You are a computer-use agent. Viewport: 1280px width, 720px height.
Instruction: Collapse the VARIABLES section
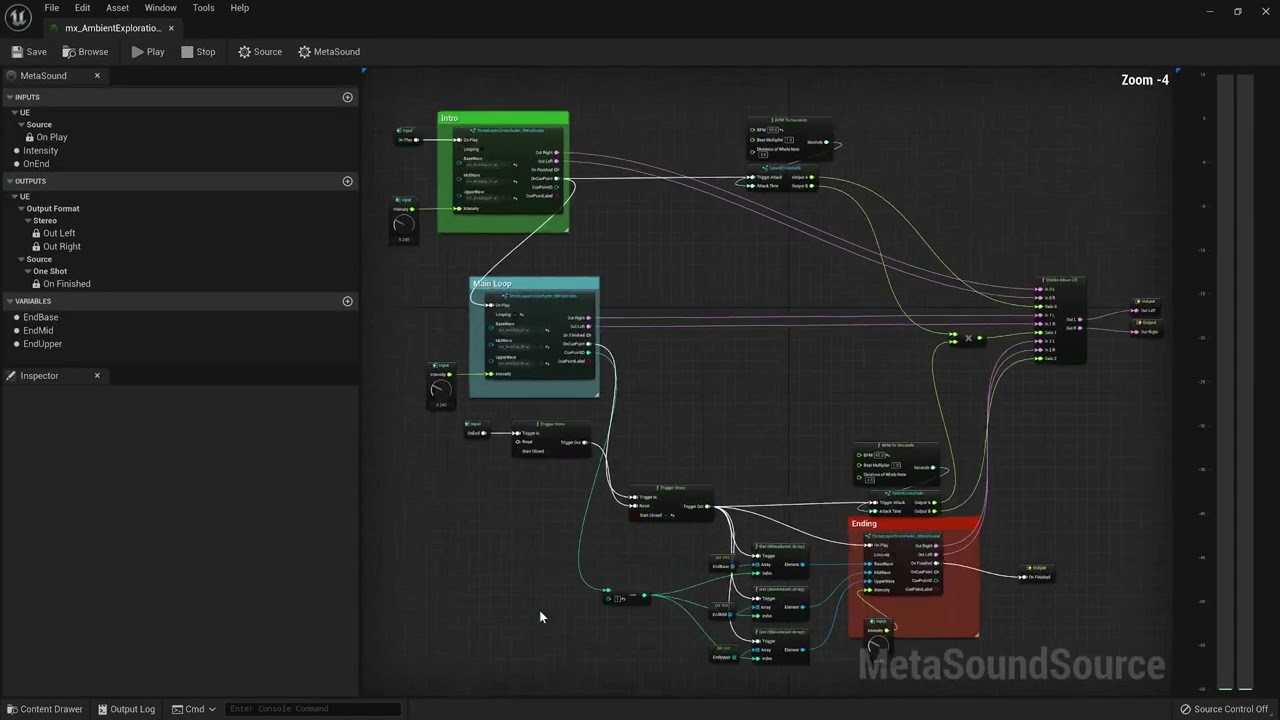coord(9,301)
